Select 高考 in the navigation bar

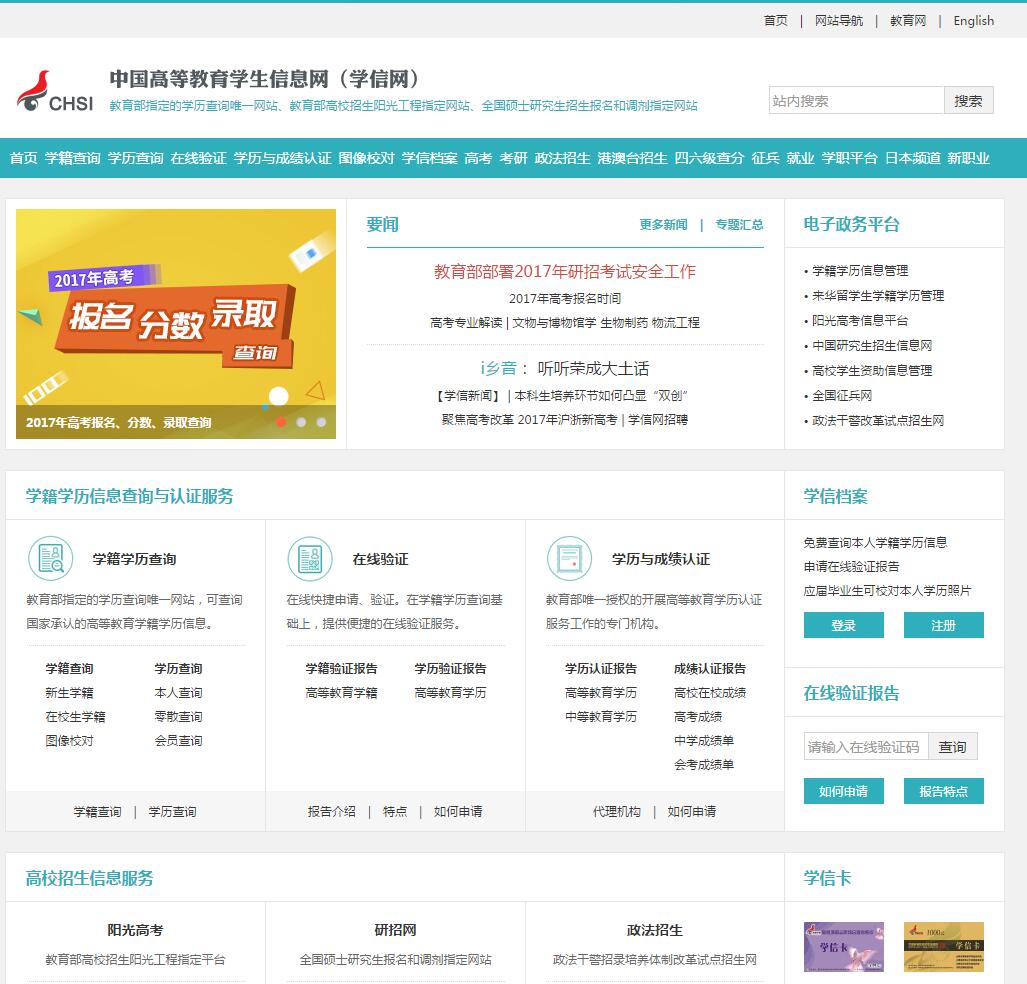point(478,158)
